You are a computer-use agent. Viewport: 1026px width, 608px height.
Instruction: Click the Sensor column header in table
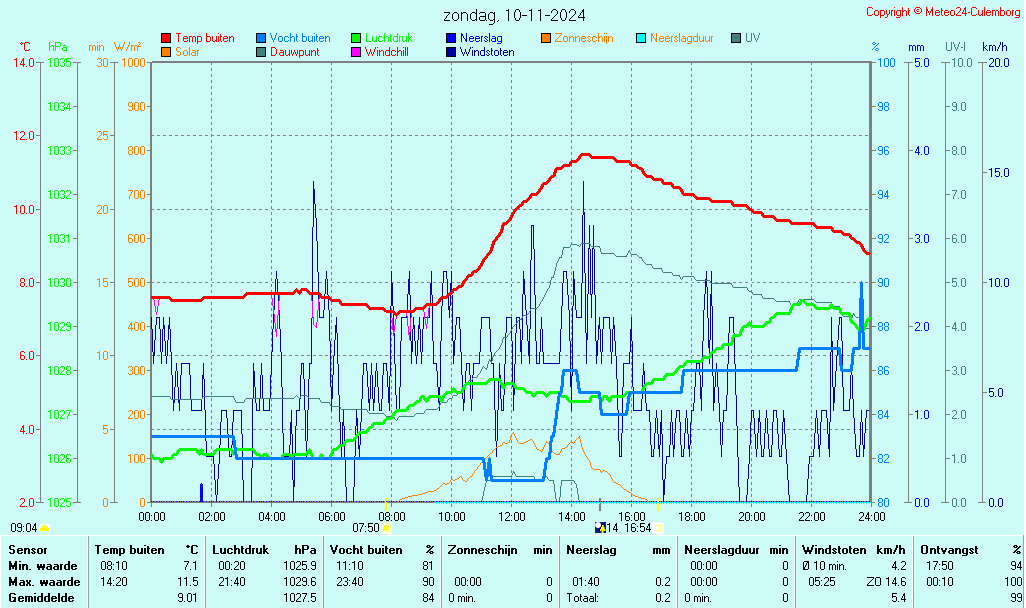[x=28, y=550]
